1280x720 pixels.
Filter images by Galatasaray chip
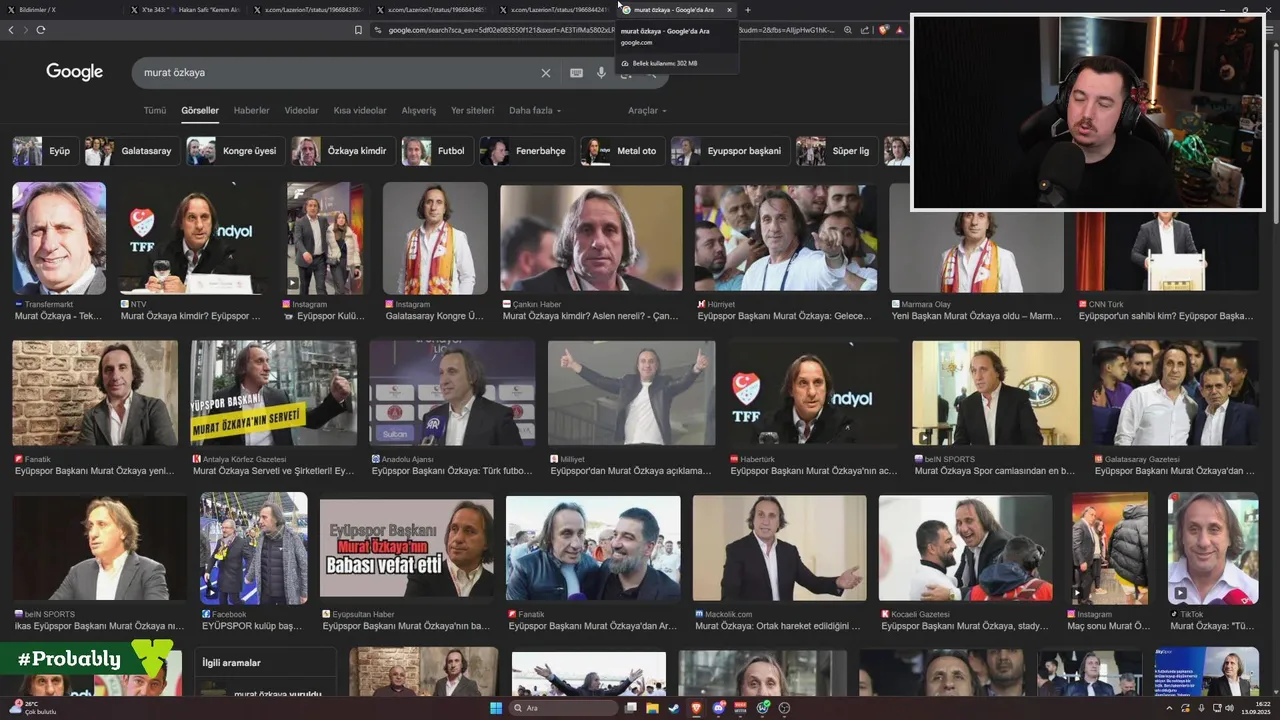[132, 151]
